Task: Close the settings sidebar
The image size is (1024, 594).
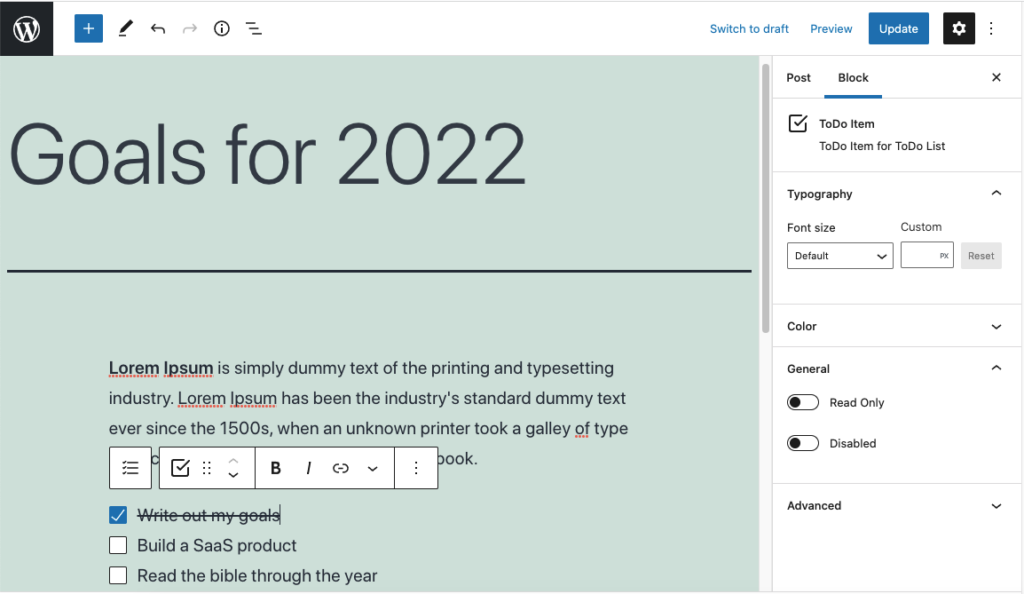Action: pos(997,78)
